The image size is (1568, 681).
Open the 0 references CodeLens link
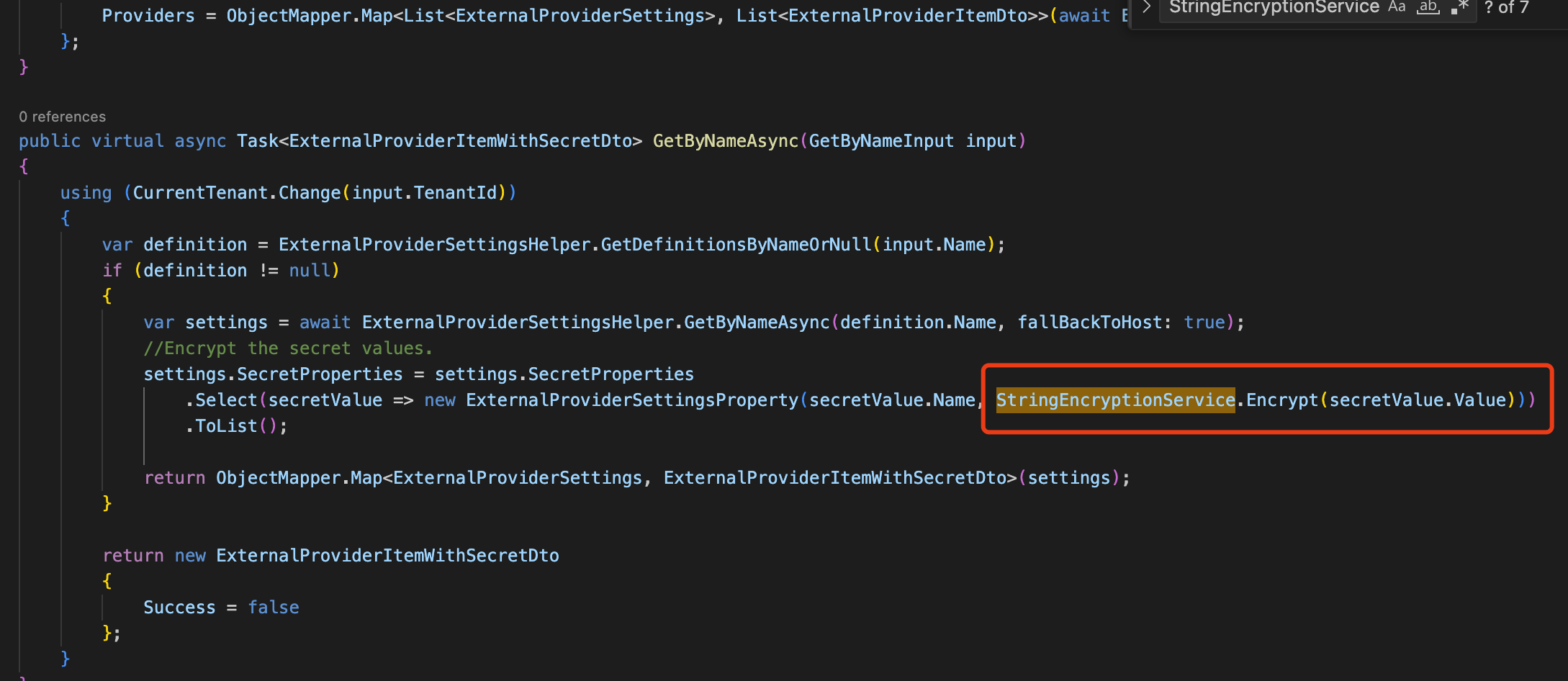click(62, 117)
